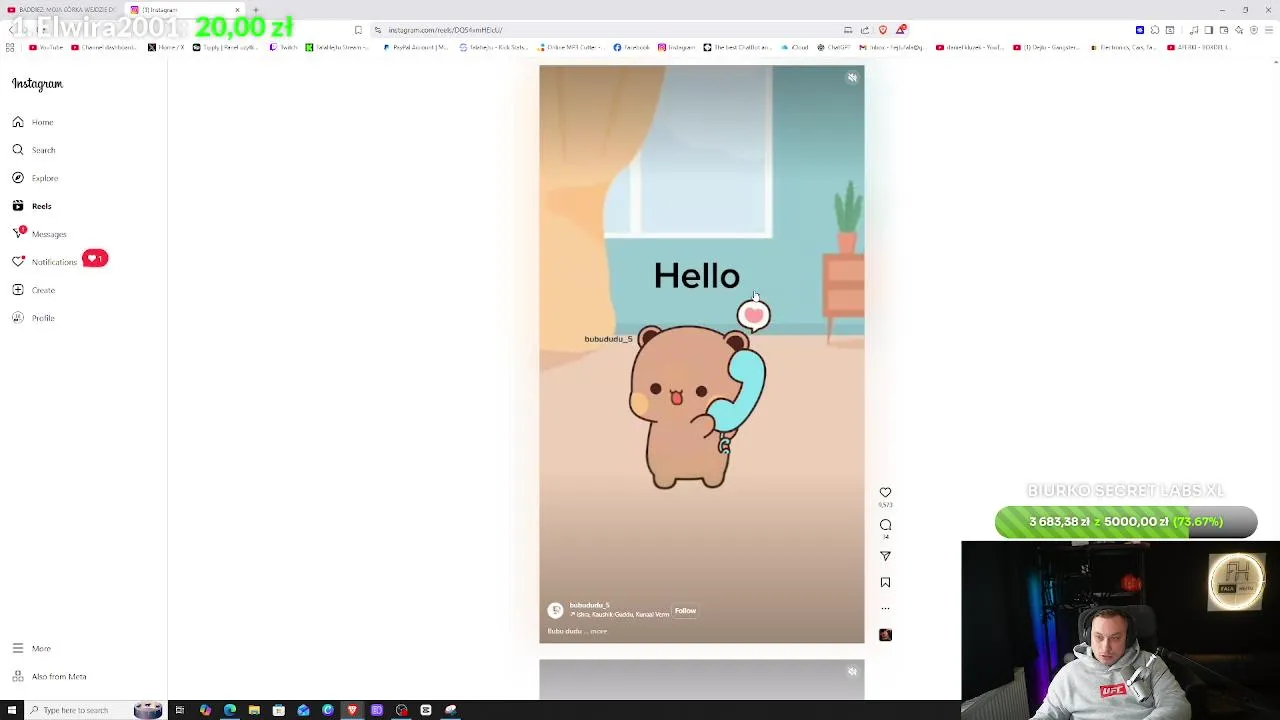Viewport: 1280px width, 720px height.
Task: Launch Microsoft Edge from the taskbar
Action: point(230,710)
